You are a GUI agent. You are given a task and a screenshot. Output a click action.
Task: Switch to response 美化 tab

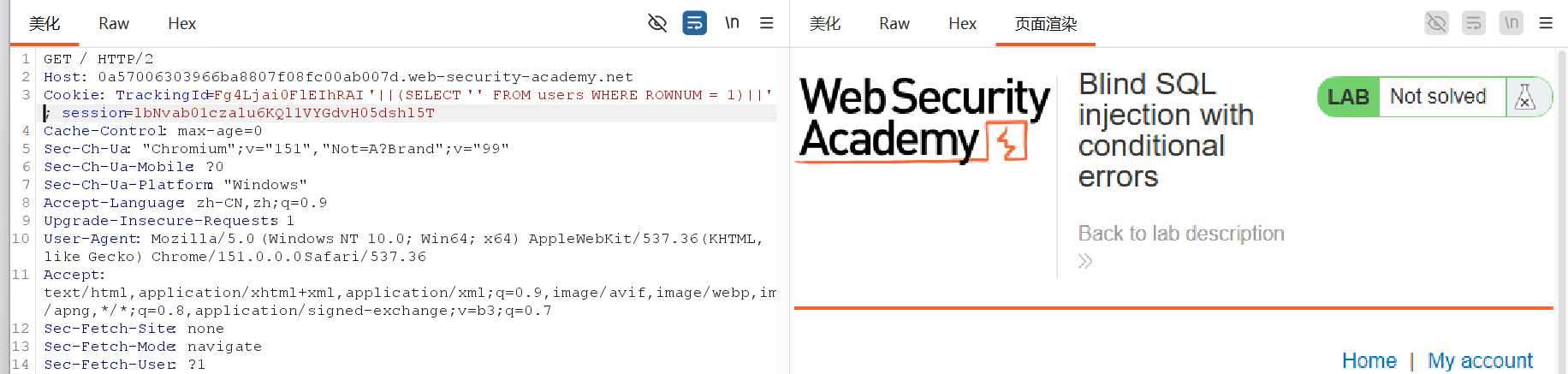pos(825,23)
